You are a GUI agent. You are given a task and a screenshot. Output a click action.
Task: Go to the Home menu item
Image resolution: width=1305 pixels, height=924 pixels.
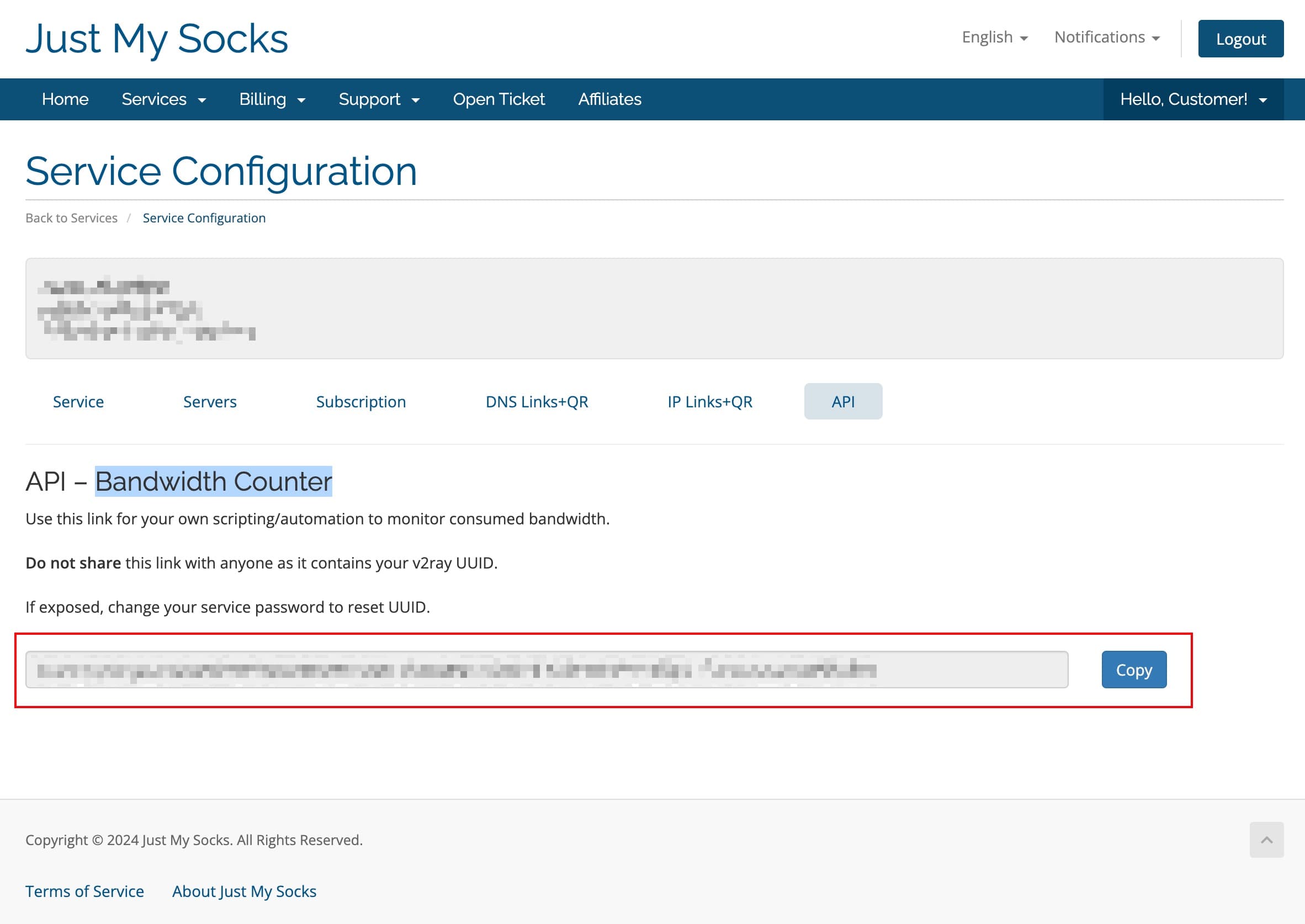[x=66, y=99]
